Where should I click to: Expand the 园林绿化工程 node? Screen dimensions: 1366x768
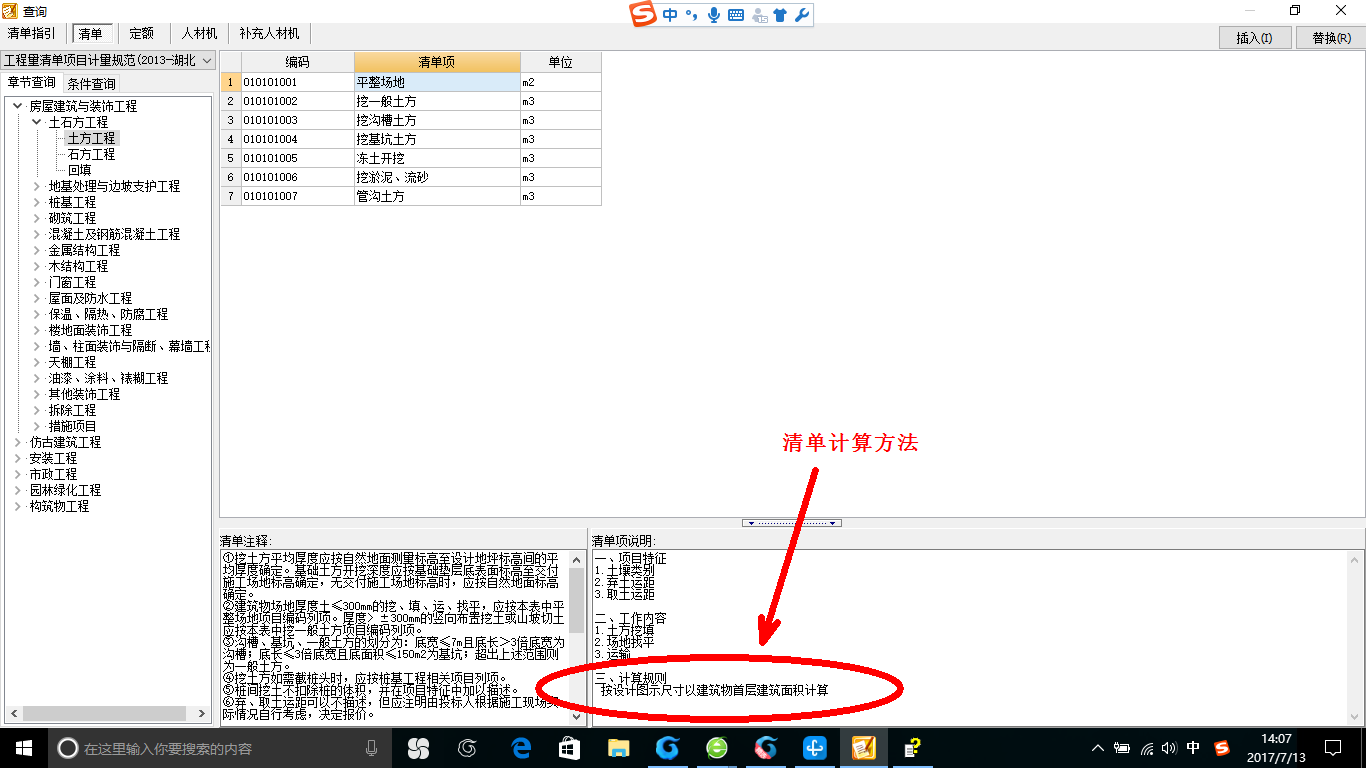click(x=18, y=490)
